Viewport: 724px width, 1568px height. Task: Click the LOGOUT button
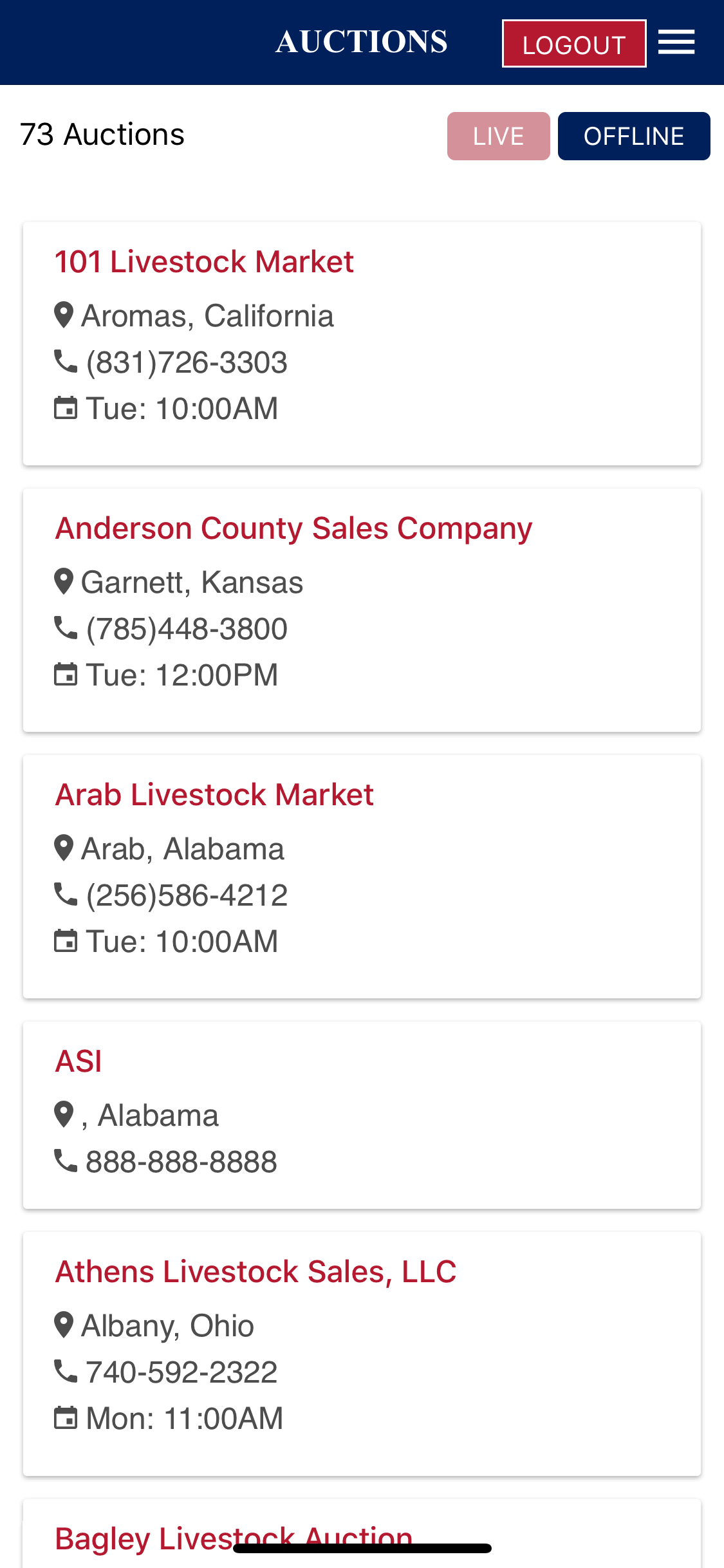574,44
